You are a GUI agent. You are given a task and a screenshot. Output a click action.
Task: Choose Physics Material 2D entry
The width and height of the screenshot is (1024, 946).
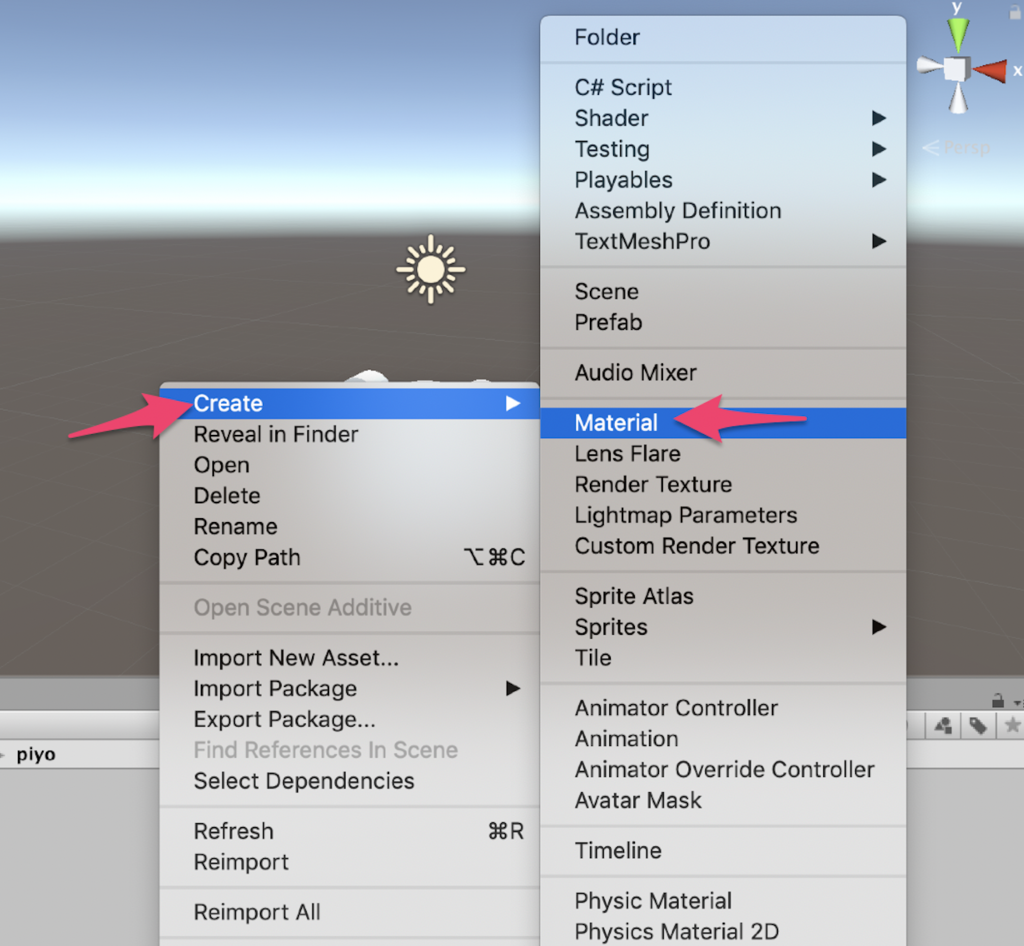[723, 932]
